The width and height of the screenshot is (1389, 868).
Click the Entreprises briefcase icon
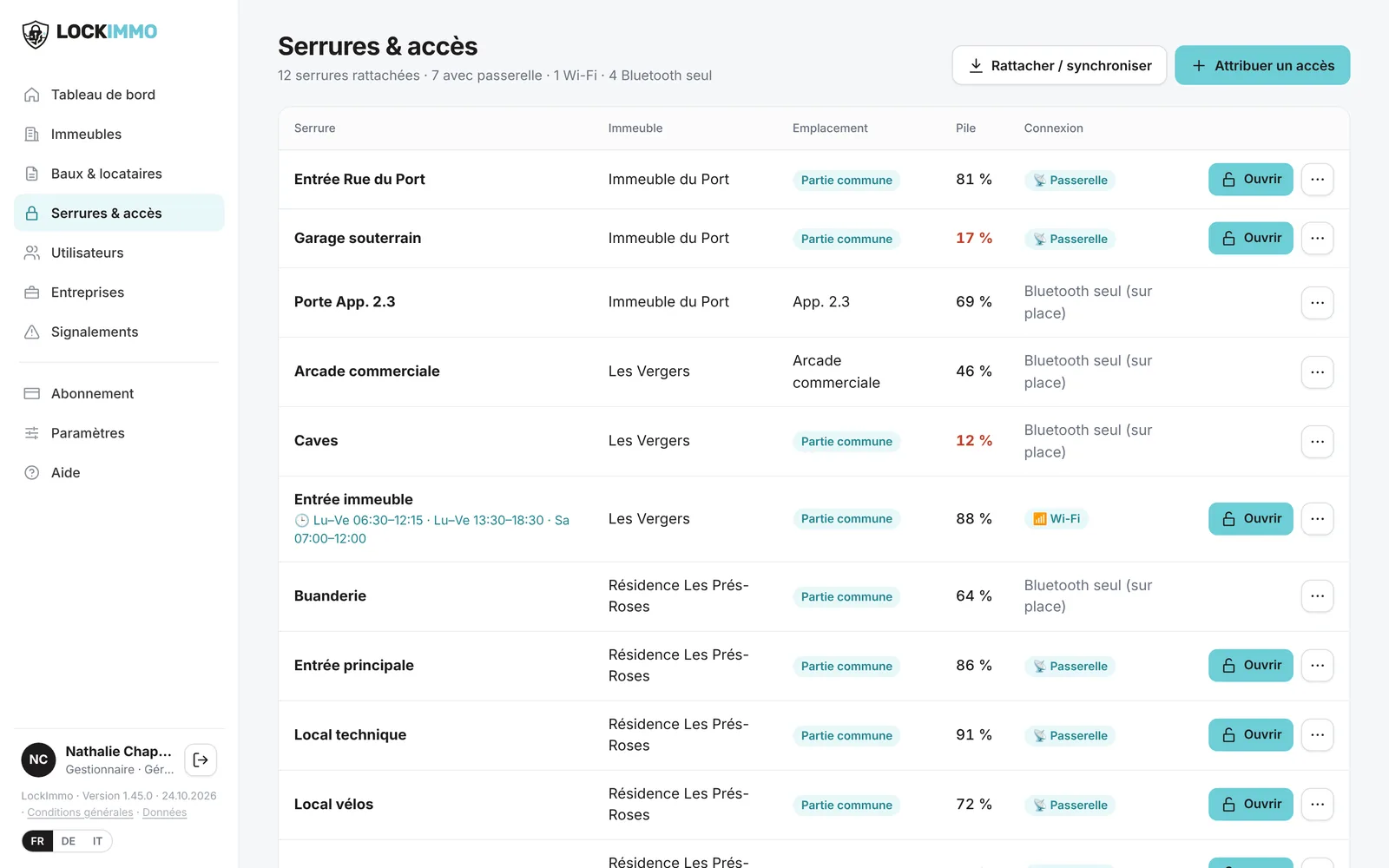point(32,293)
